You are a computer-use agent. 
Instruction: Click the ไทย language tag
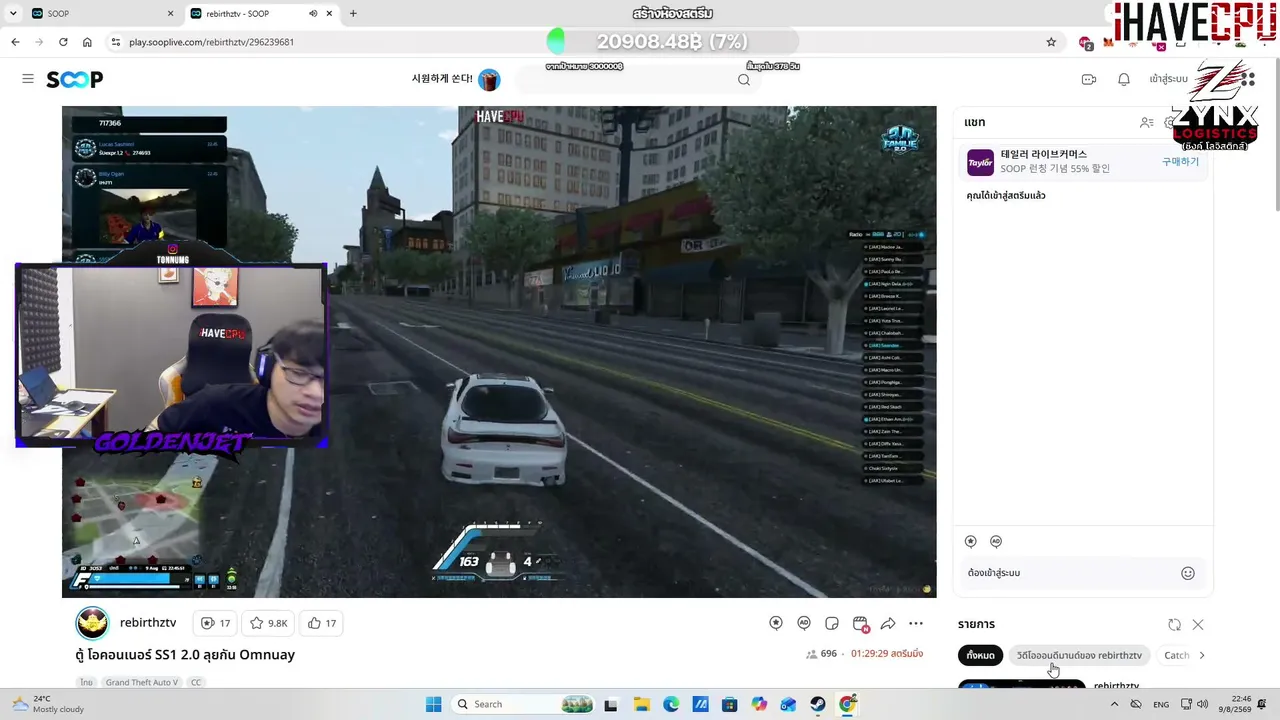pos(87,682)
